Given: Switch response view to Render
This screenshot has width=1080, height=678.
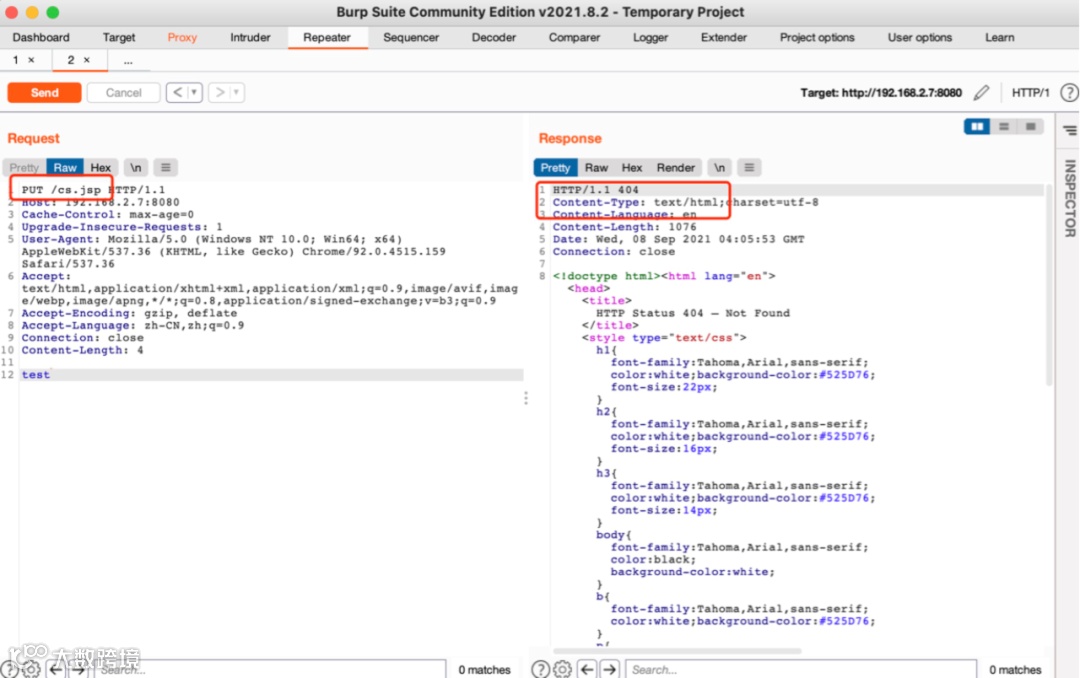Looking at the screenshot, I should click(x=676, y=167).
